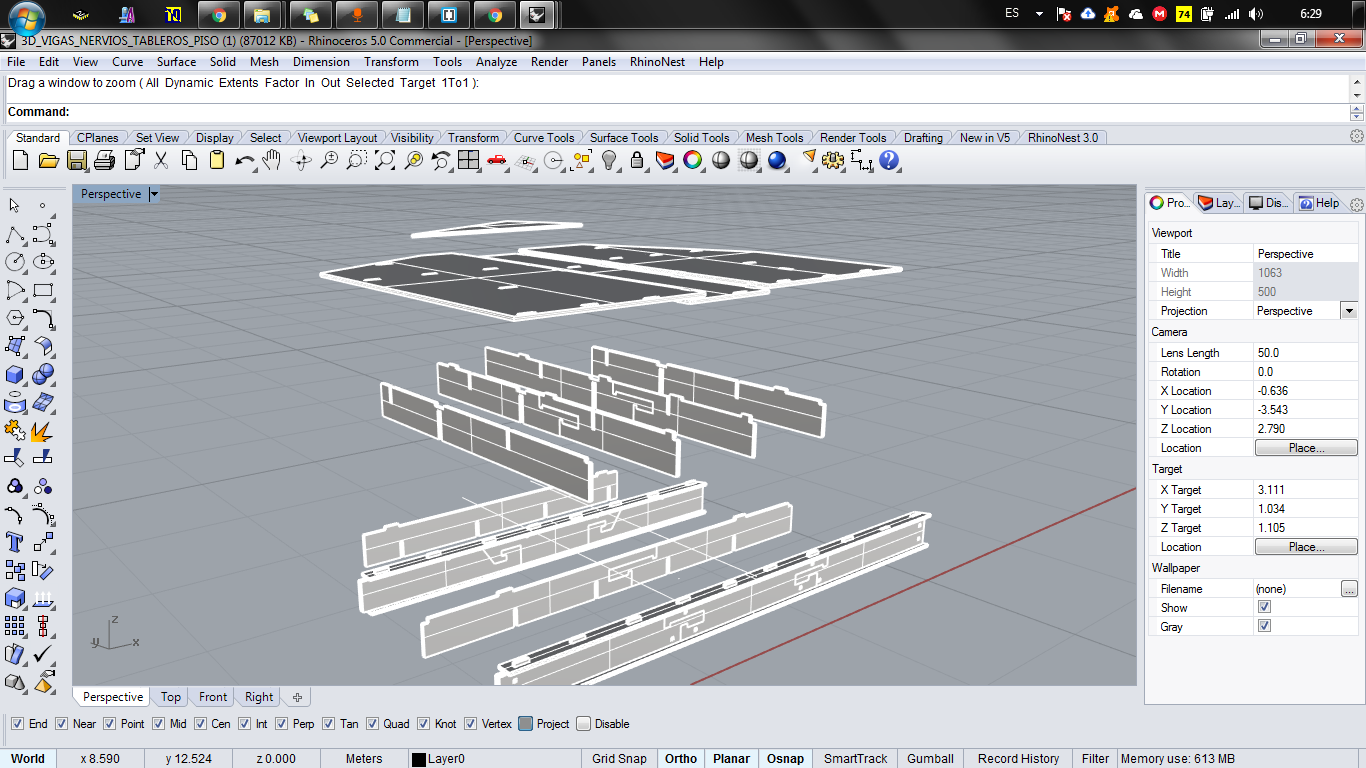Click the Target Location Place button
This screenshot has width=1366, height=768.
click(1306, 547)
